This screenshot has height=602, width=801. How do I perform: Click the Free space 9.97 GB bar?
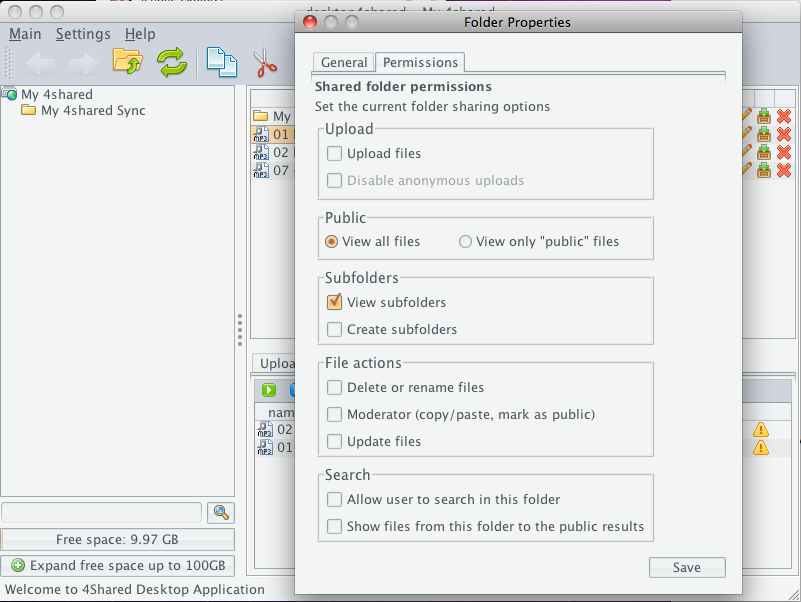click(x=118, y=540)
